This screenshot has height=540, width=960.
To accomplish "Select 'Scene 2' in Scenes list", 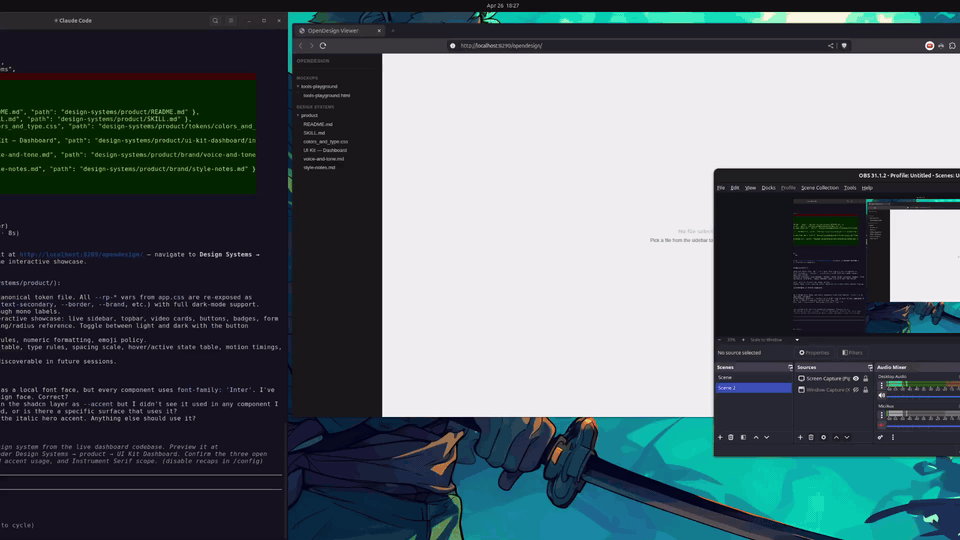I will point(753,388).
